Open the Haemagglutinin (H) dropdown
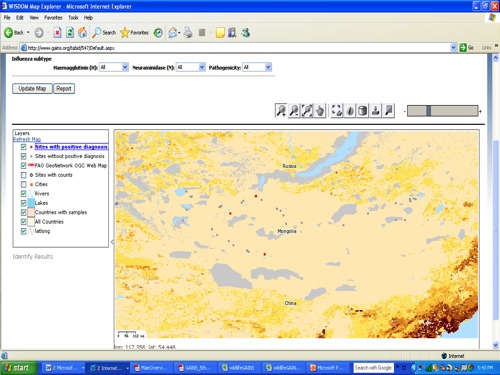The image size is (500, 375). tap(114, 67)
